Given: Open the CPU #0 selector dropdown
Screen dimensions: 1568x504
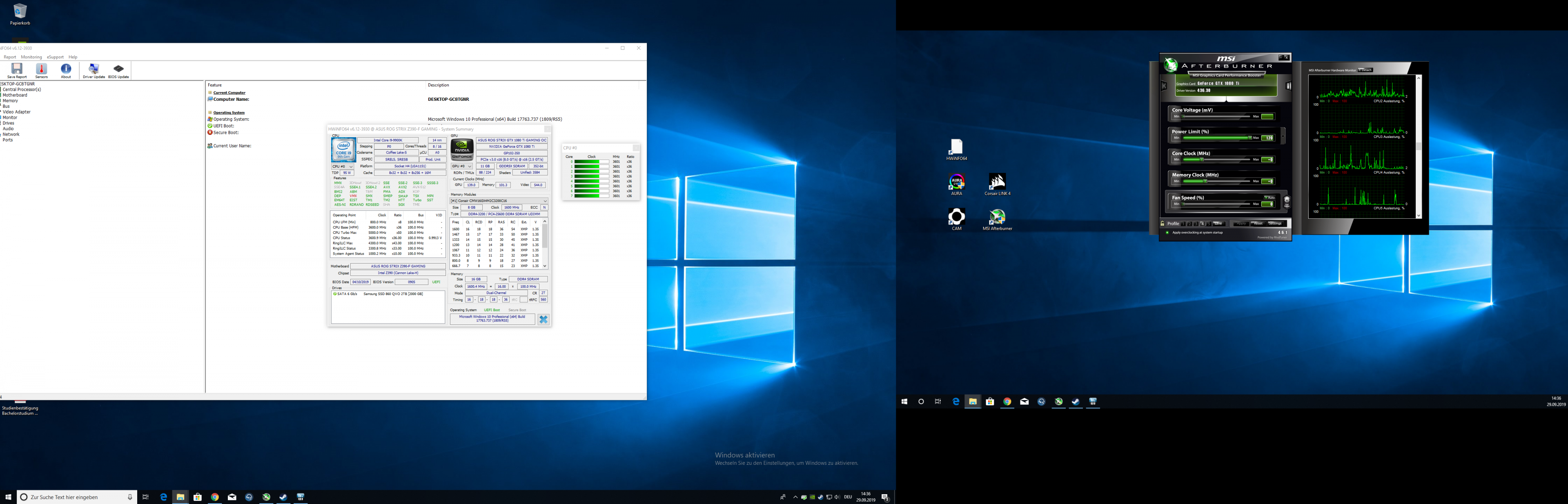Looking at the screenshot, I should click(x=343, y=166).
